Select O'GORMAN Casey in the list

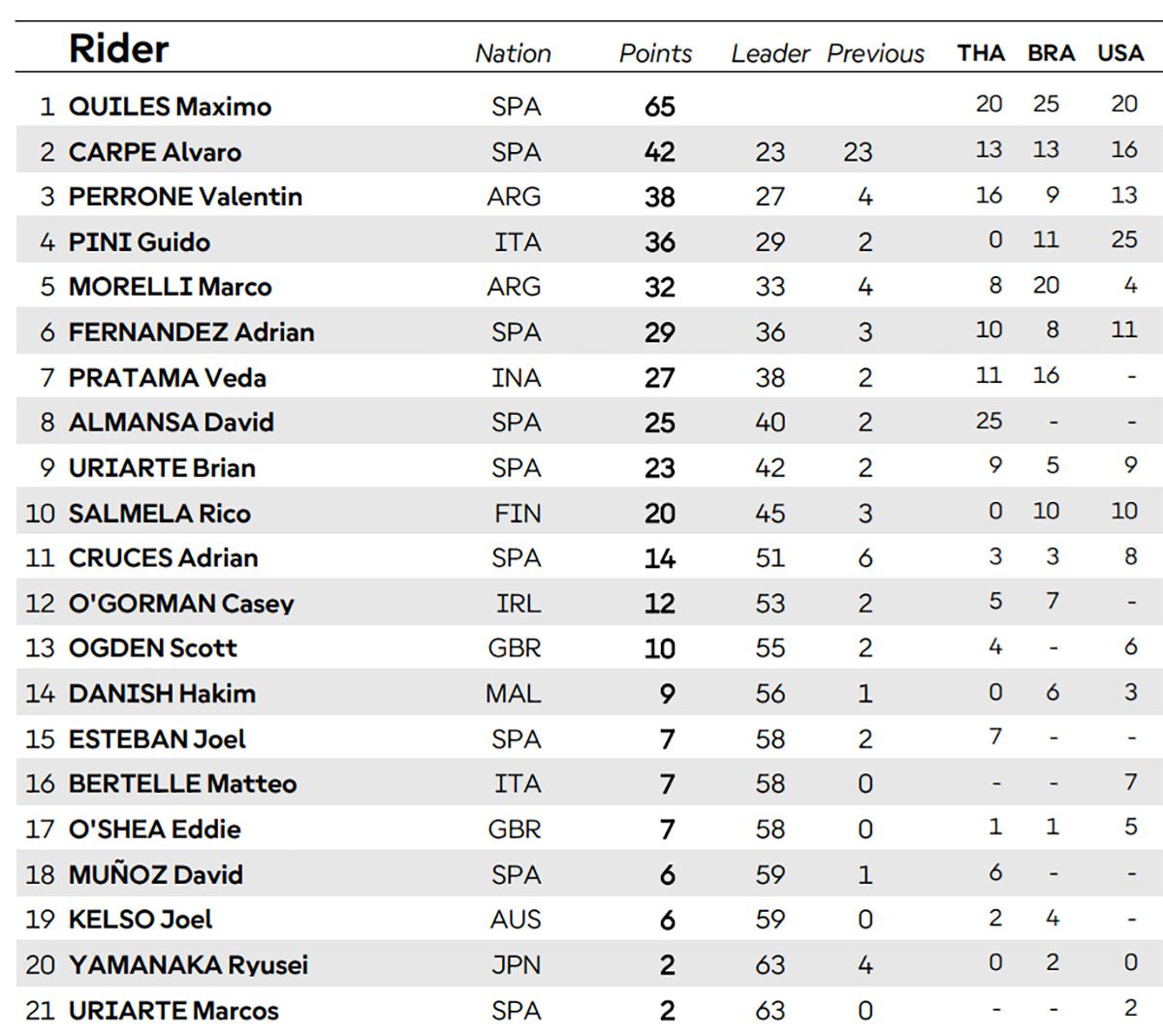pyautogui.click(x=181, y=604)
